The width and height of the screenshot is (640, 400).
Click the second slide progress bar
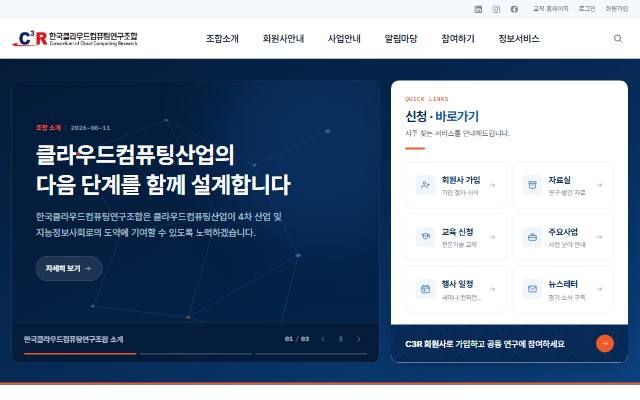pyautogui.click(x=196, y=354)
